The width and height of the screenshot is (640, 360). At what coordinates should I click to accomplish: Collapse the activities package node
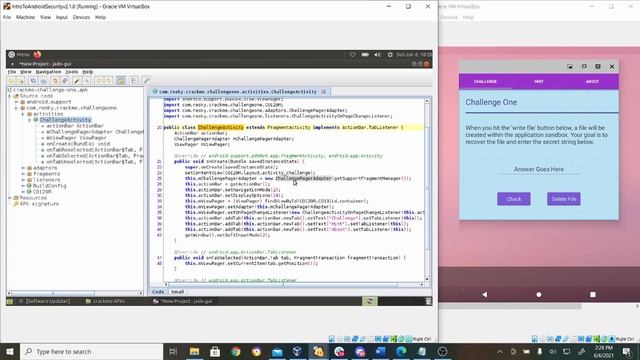pos(23,114)
